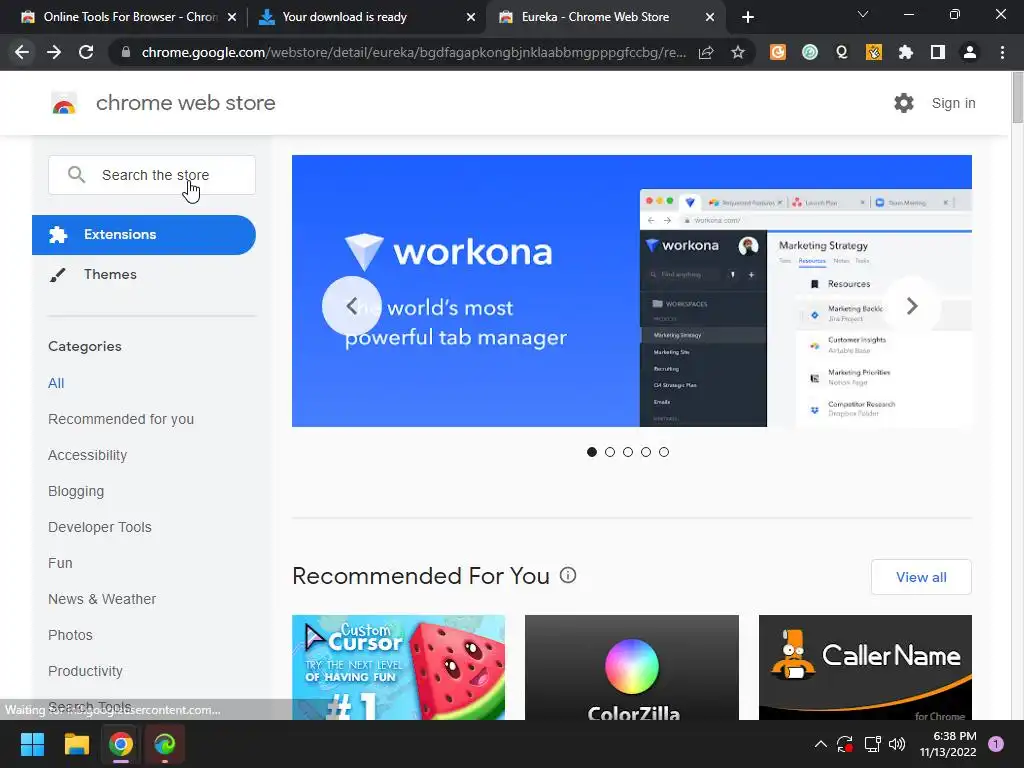
Task: Open the tab search chevron
Action: (863, 14)
